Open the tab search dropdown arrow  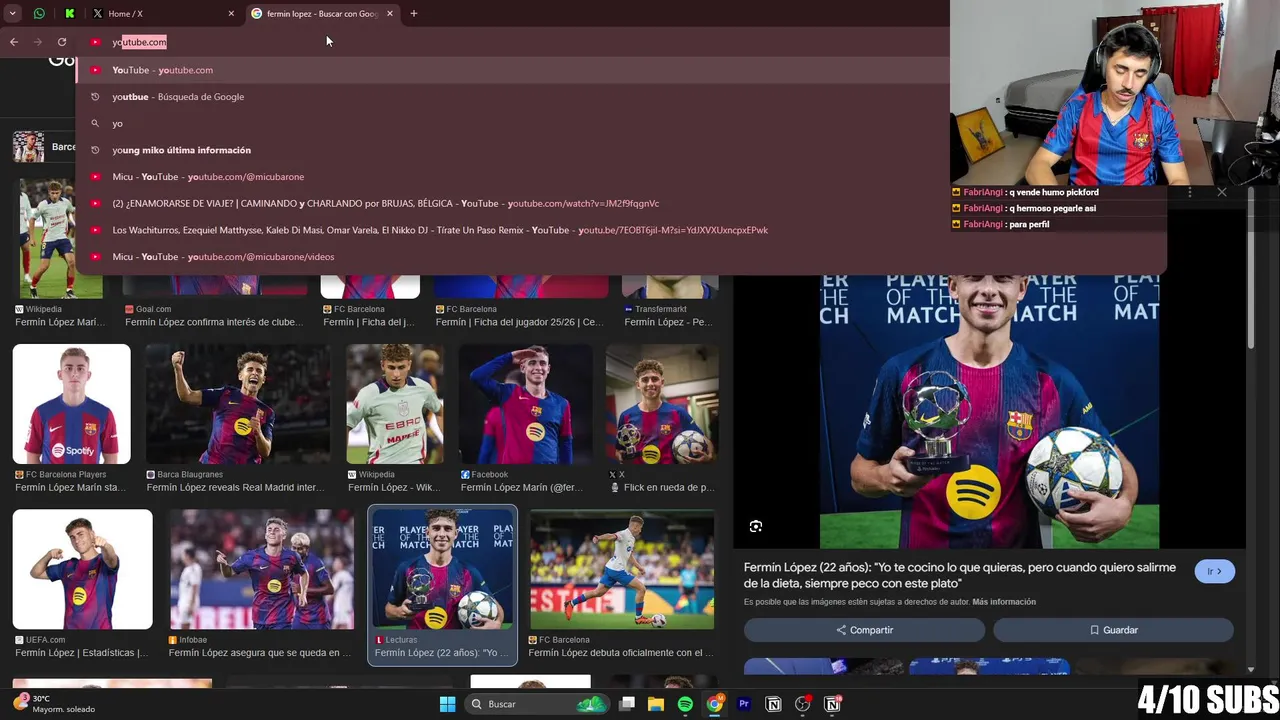coord(12,13)
